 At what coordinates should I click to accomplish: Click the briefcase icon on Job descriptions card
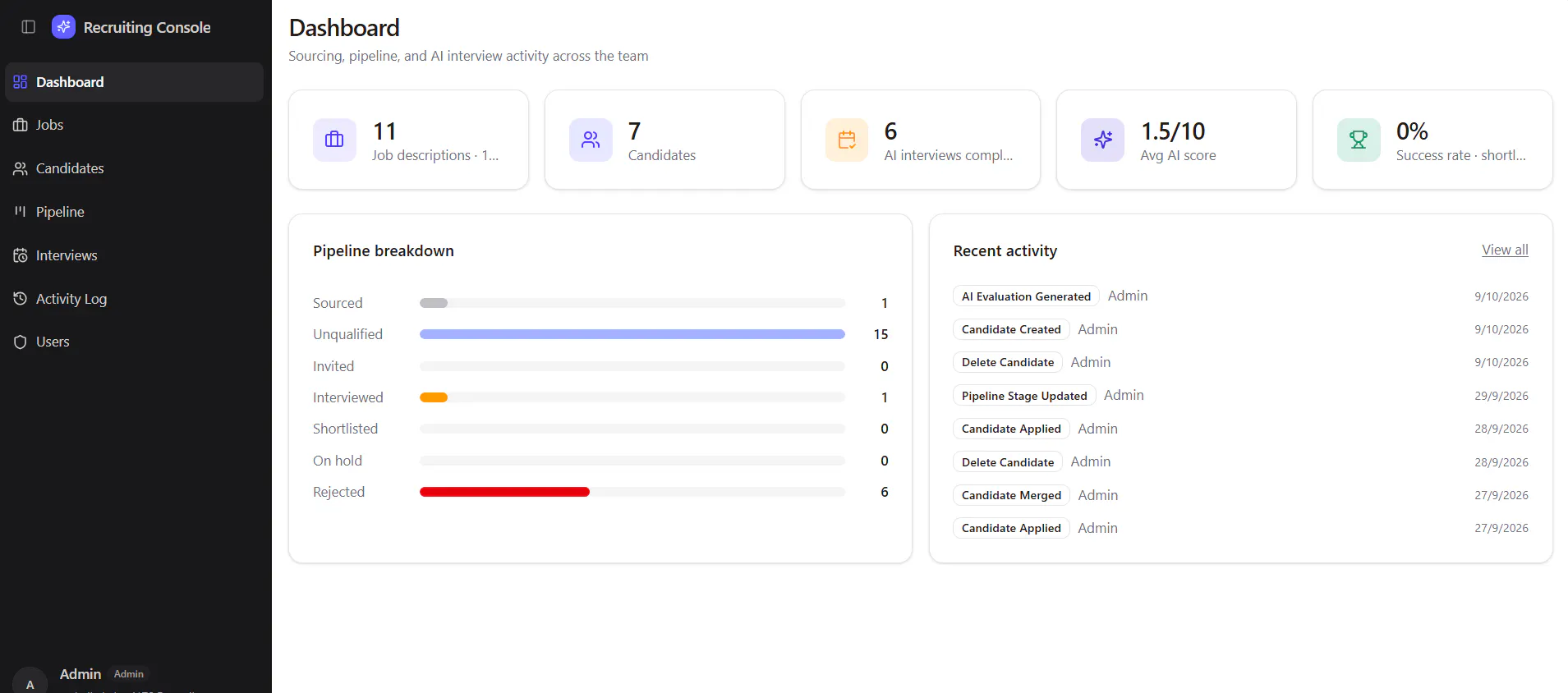coord(334,140)
